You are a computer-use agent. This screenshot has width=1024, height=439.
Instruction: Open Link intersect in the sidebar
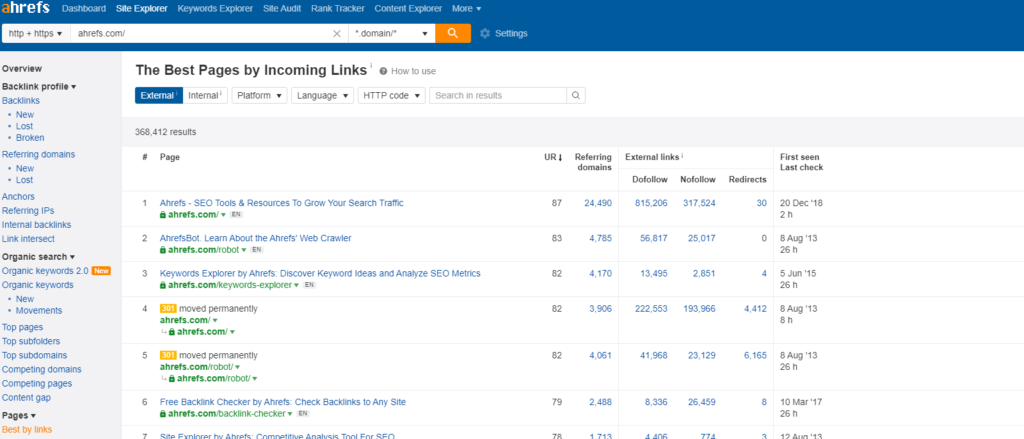28,239
